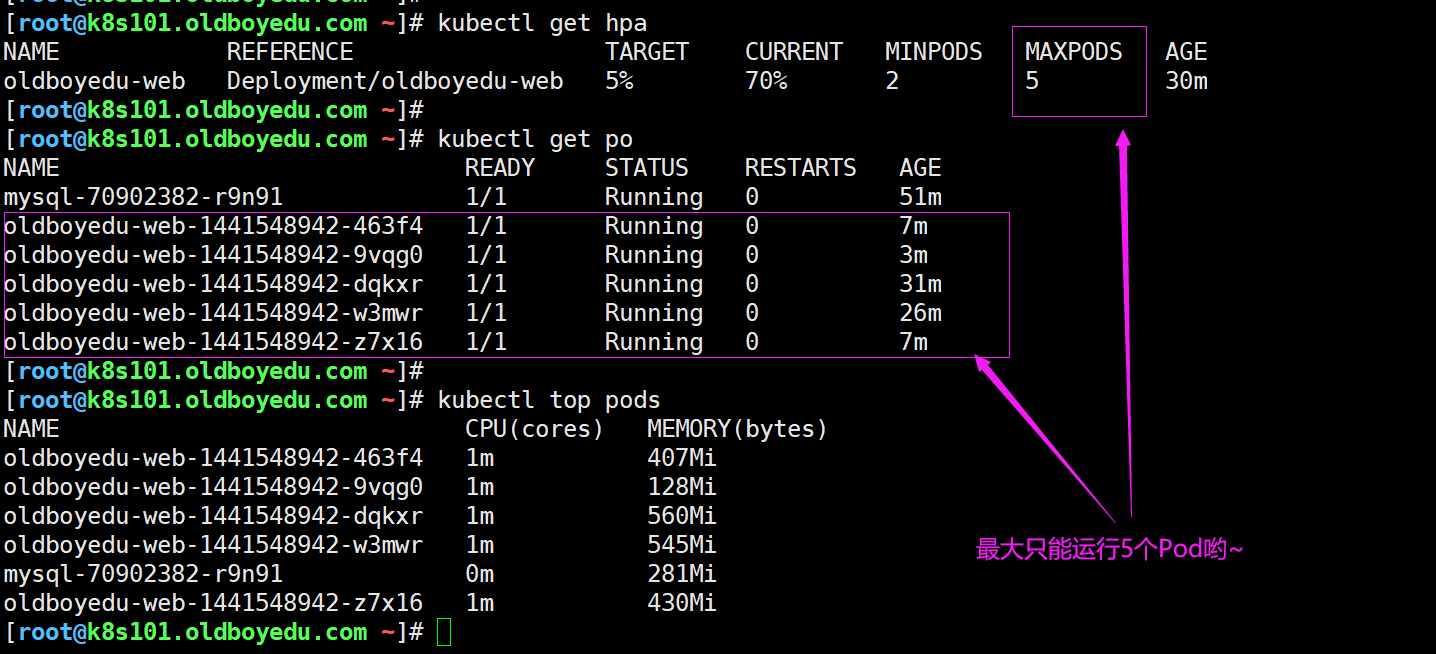The width and height of the screenshot is (1436, 654).
Task: Click the 0m CPU value for mysql
Action: 480,574
